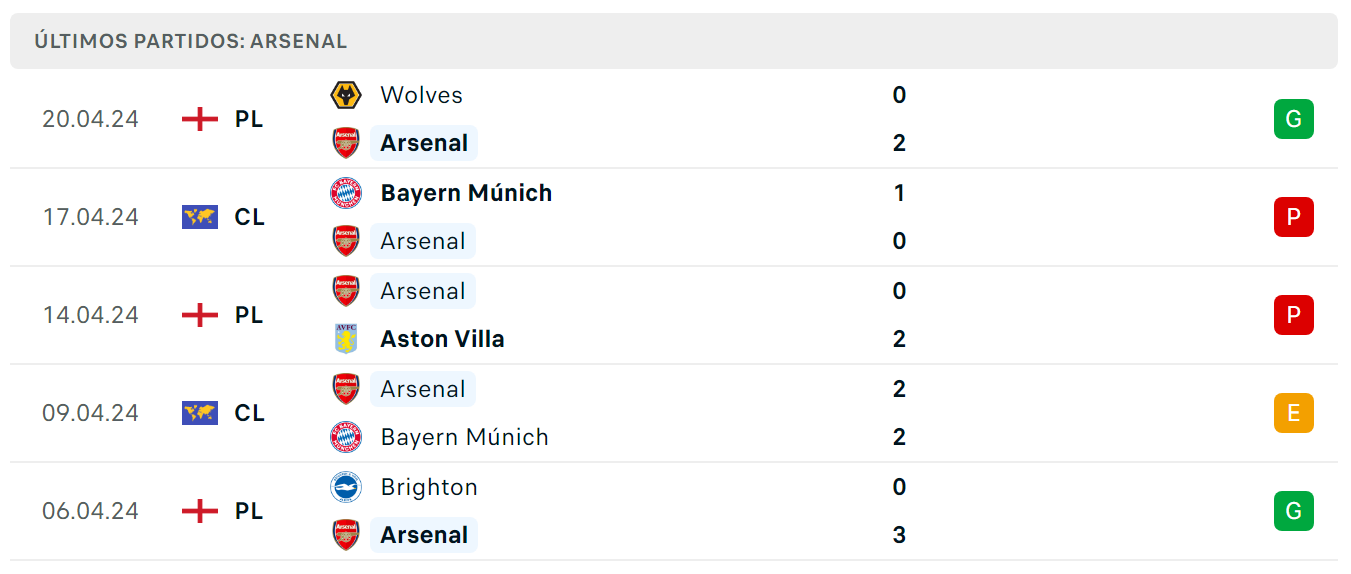Click Arsenal crest in the Wolves match
Screen dimensions: 1351x574
tap(346, 143)
